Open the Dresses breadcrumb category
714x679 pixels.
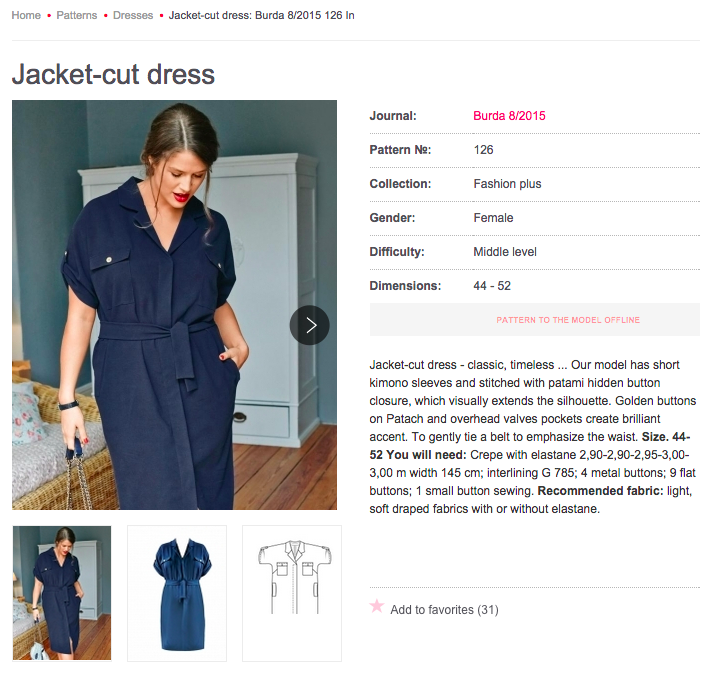click(133, 15)
